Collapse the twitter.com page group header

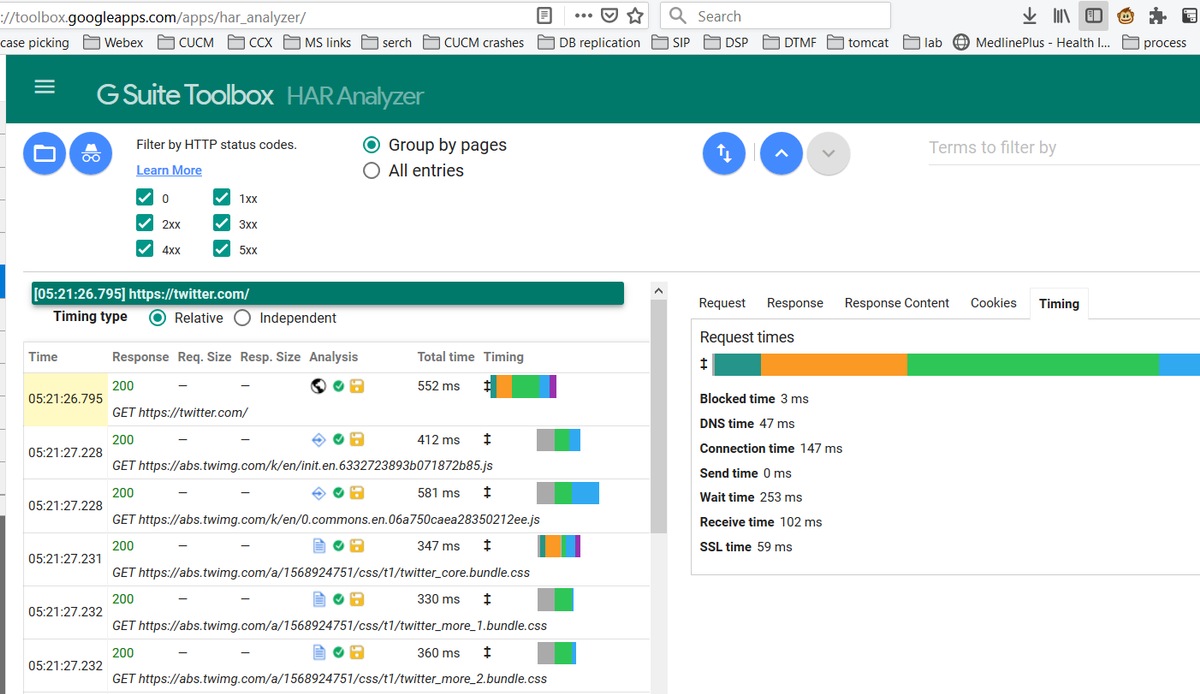pos(328,294)
